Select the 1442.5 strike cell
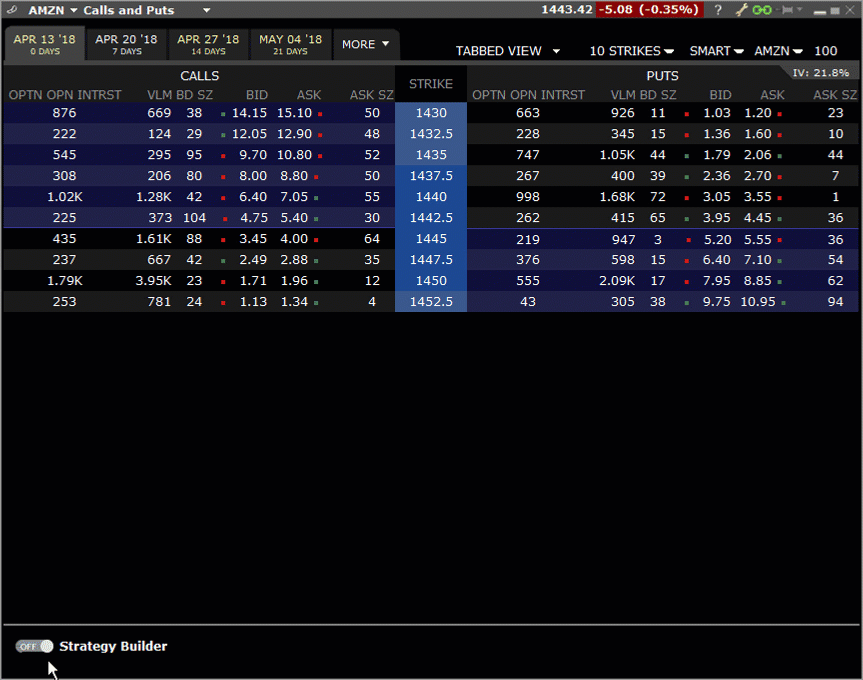Viewport: 863px width, 680px height. click(431, 217)
